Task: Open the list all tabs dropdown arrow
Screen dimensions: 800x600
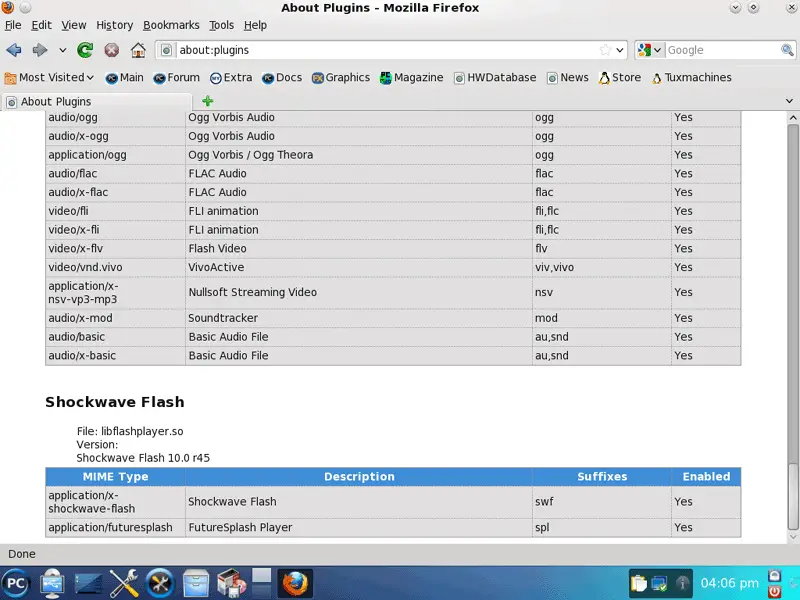Action: click(x=789, y=101)
